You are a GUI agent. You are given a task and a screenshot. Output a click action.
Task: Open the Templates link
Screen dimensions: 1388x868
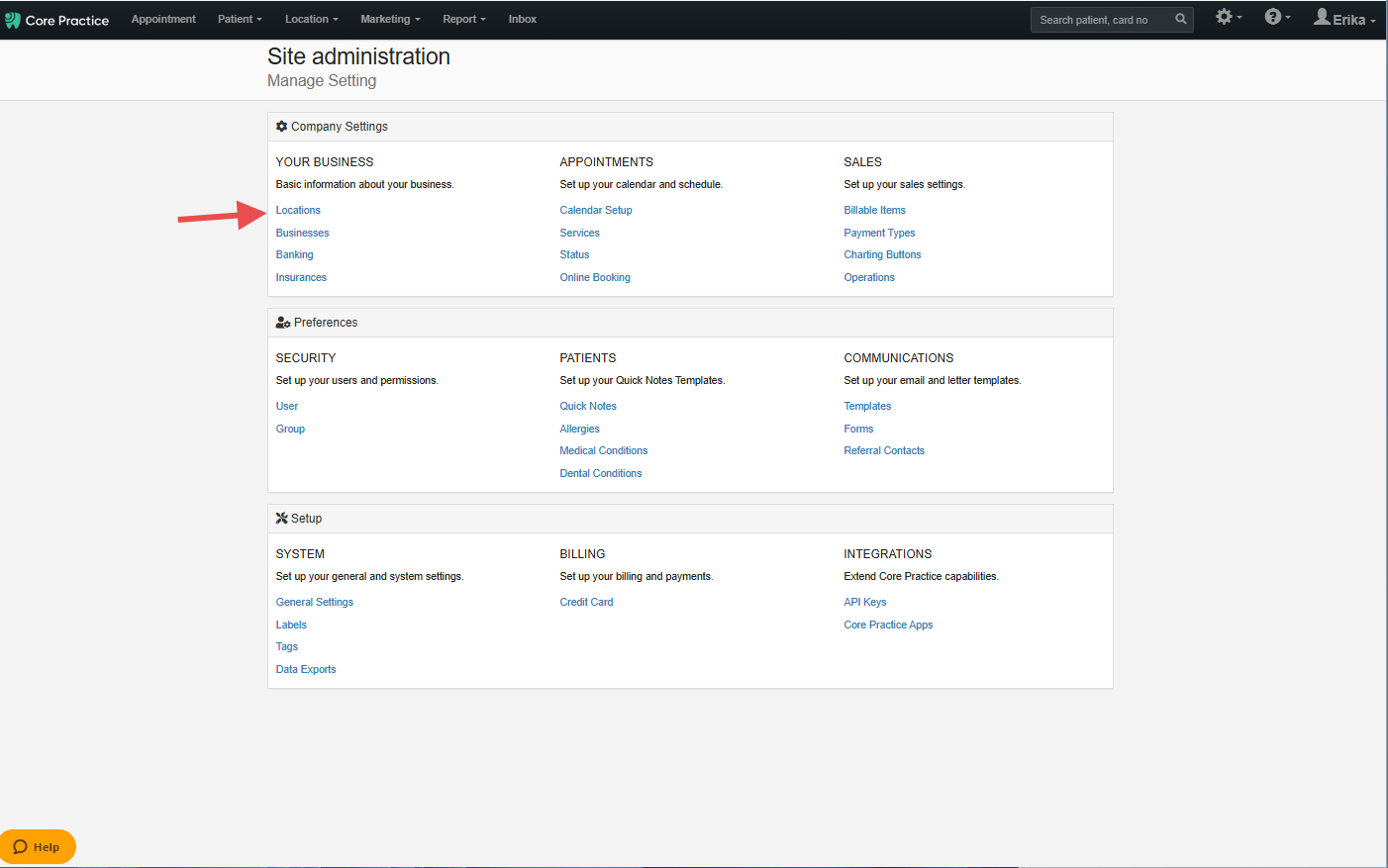click(867, 406)
